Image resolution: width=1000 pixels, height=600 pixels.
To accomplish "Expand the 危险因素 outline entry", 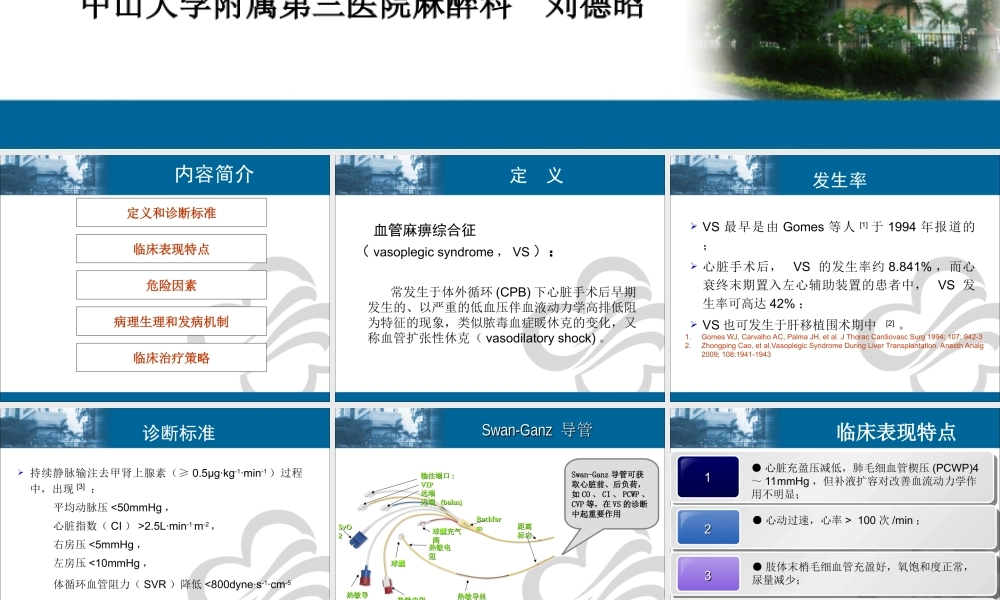I will 171,285.
